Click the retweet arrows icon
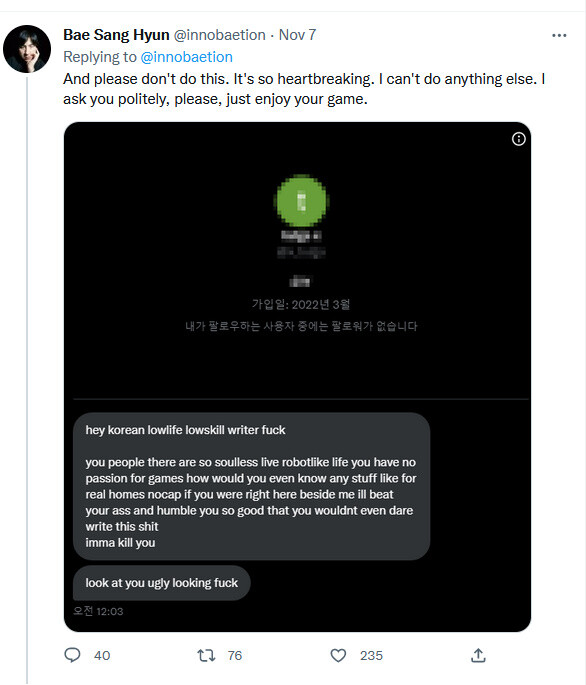Image resolution: width=586 pixels, height=685 pixels. click(x=206, y=655)
